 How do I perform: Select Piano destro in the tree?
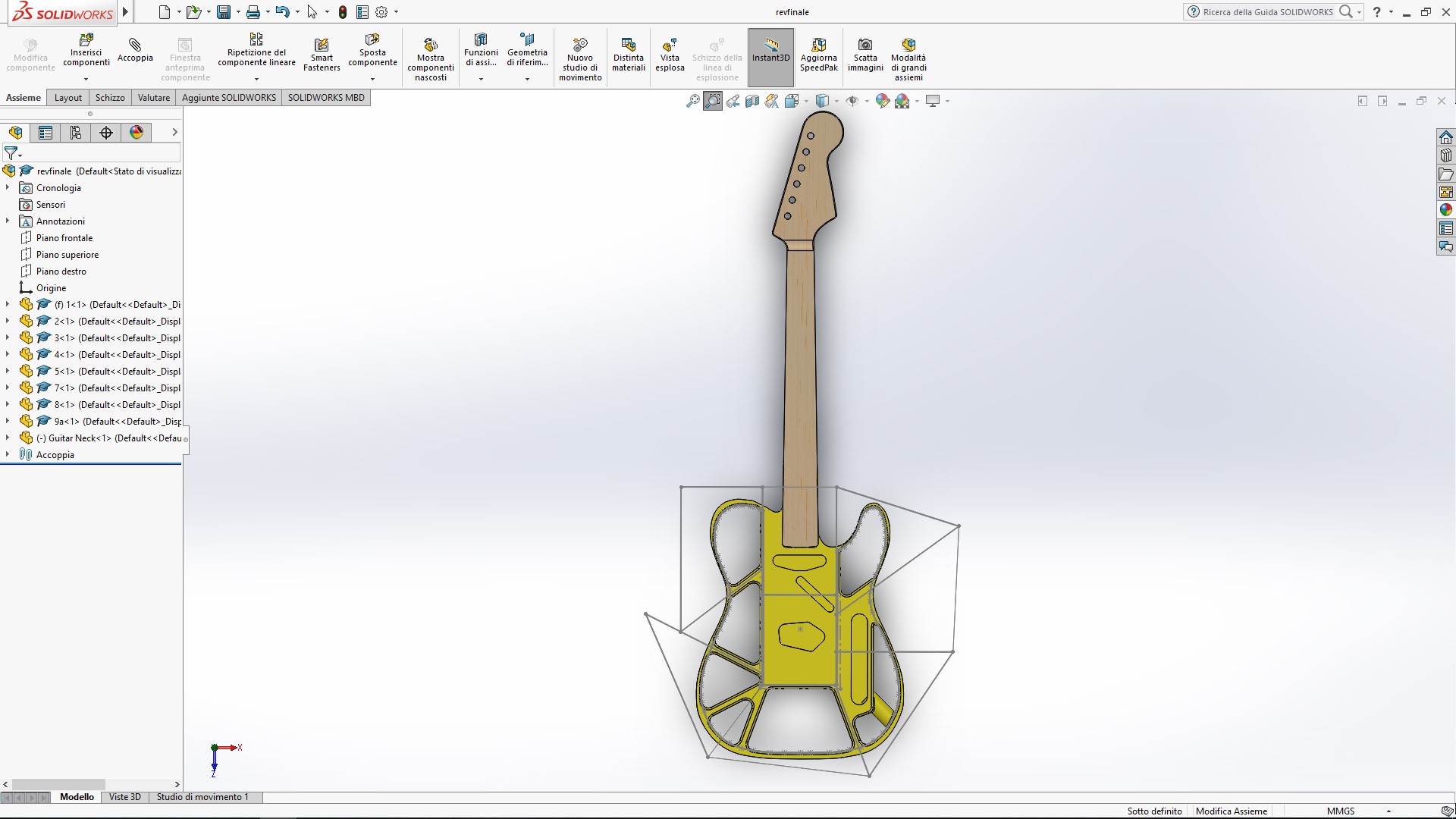tap(61, 271)
